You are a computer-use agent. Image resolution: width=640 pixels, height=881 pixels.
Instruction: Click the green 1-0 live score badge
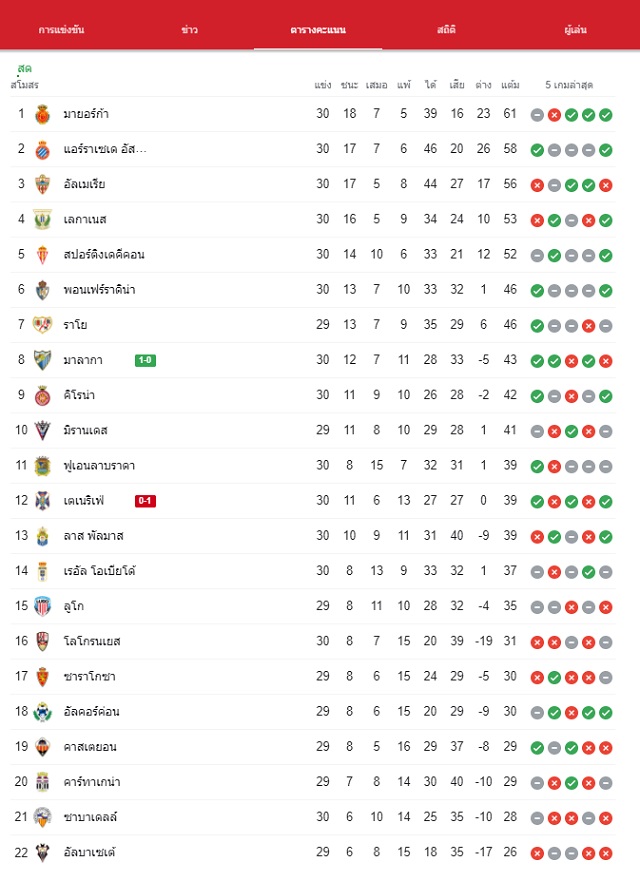pos(146,360)
